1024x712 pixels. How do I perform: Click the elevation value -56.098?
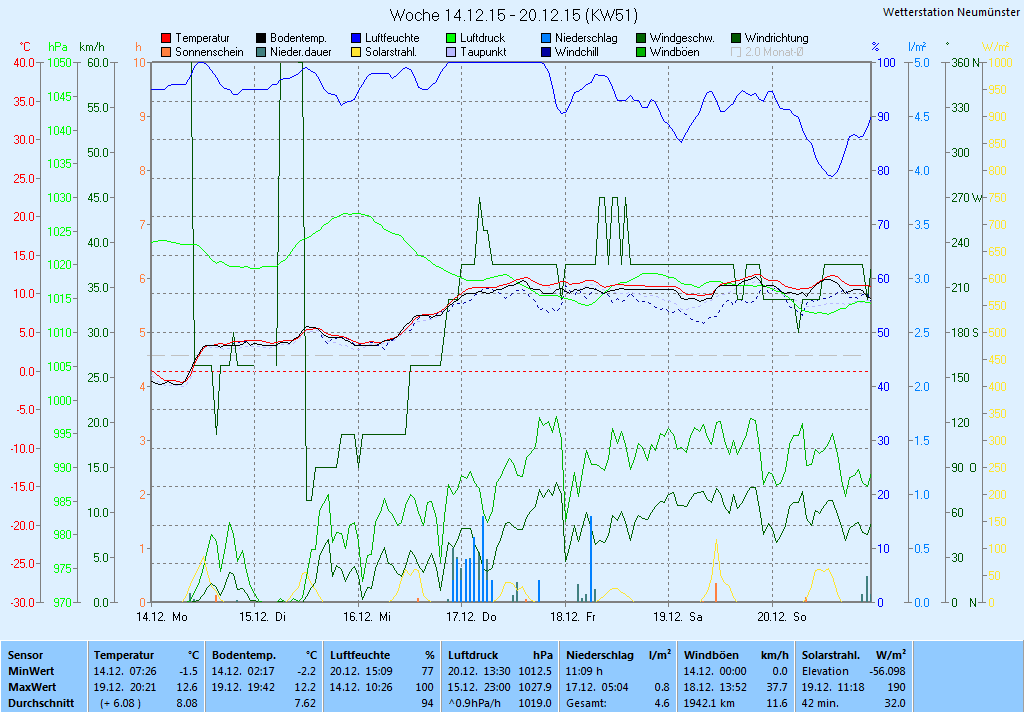[x=888, y=672]
